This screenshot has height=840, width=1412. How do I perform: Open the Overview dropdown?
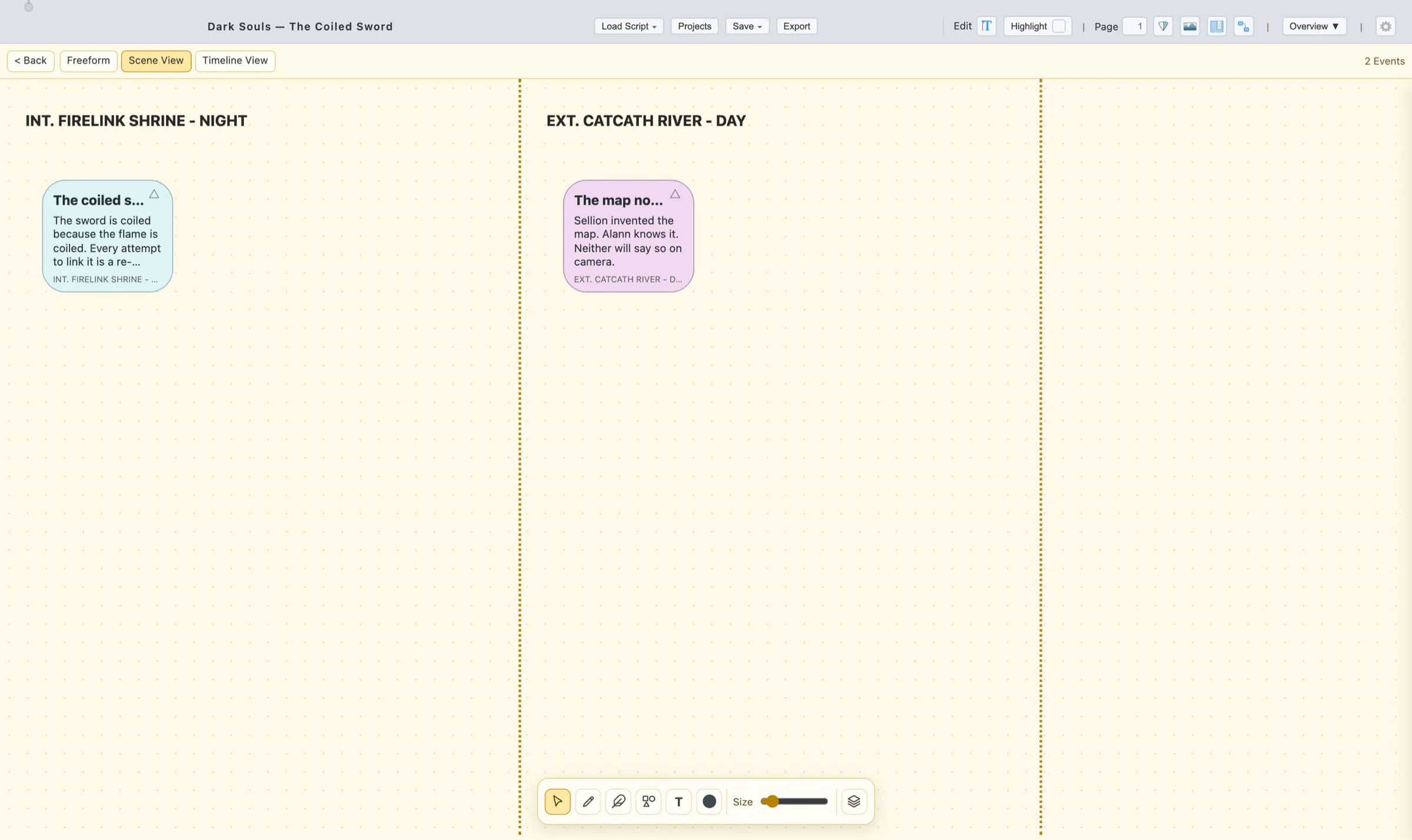(x=1314, y=26)
